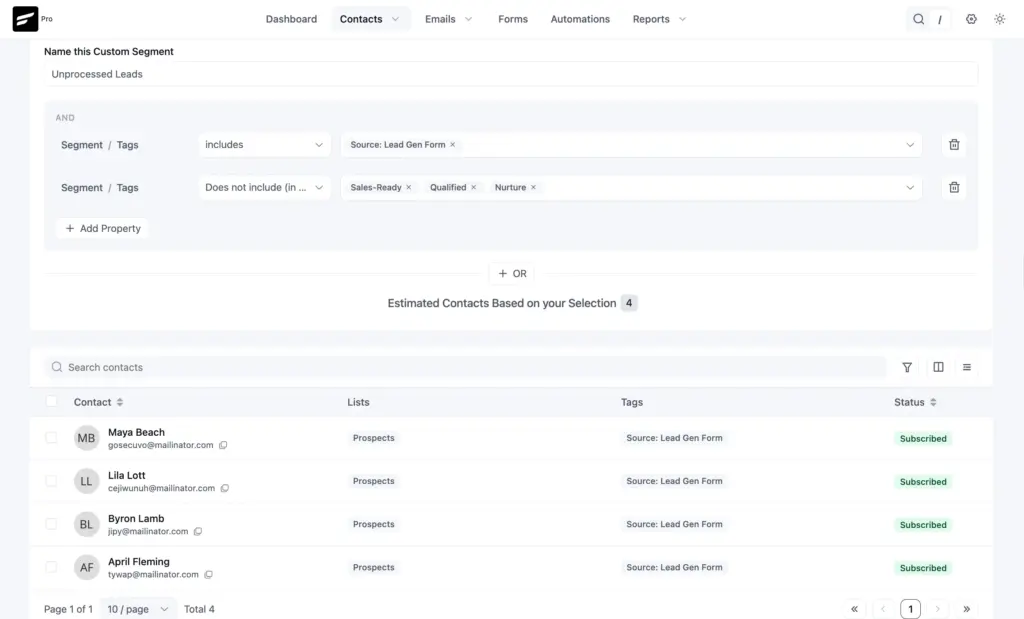This screenshot has width=1024, height=619.
Task: Copy April Fleming's email address
Action: 208,575
